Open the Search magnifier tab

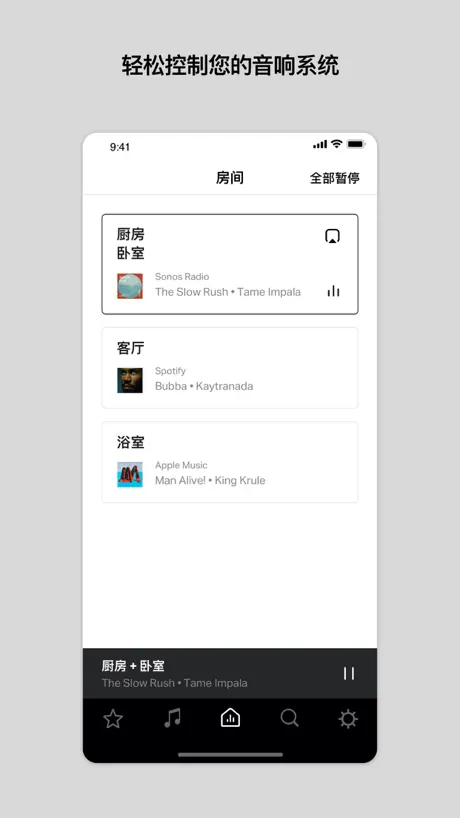(x=289, y=718)
